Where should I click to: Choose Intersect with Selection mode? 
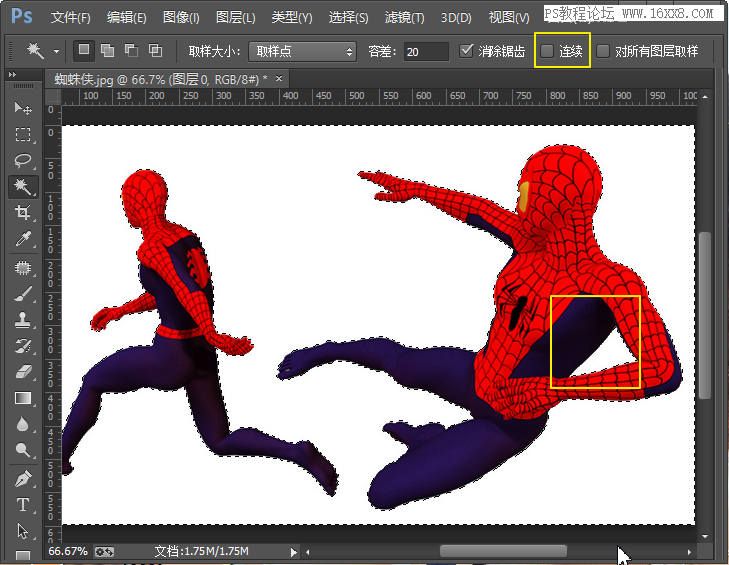point(155,50)
